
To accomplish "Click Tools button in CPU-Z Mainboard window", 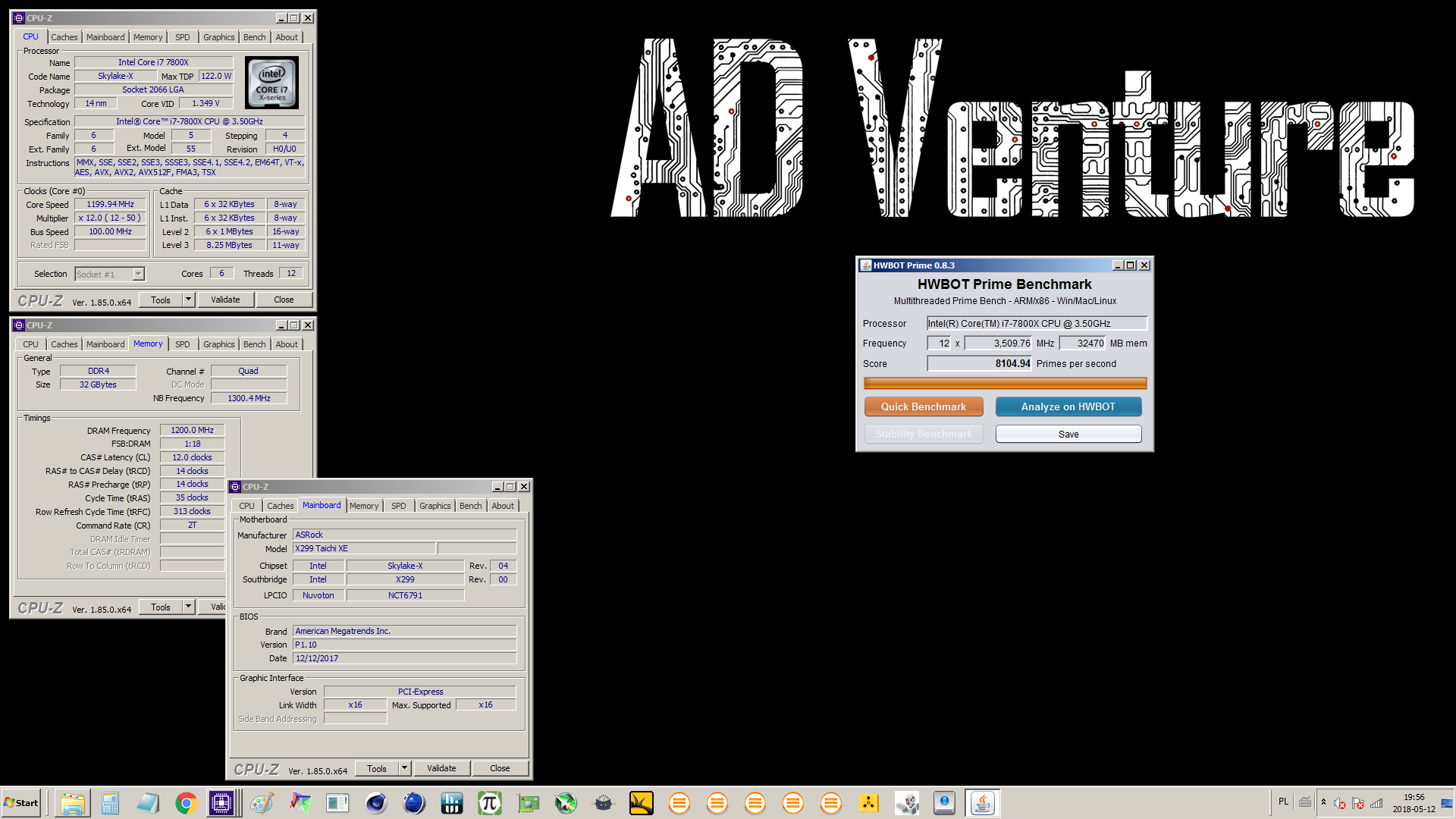I will click(377, 768).
